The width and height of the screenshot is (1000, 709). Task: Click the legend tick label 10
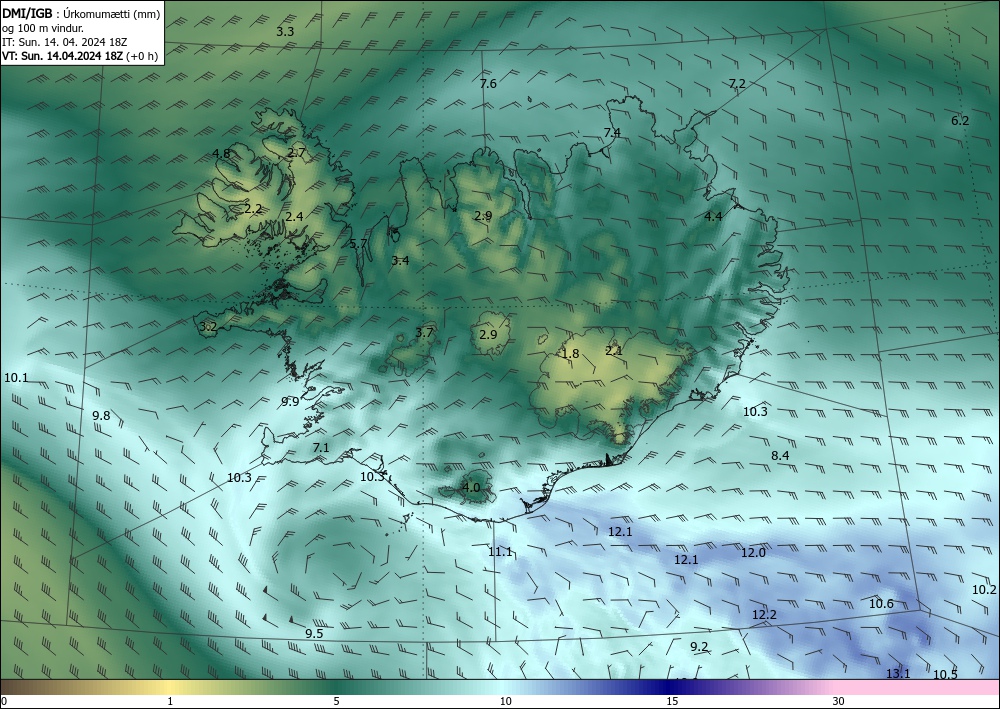[x=505, y=701]
